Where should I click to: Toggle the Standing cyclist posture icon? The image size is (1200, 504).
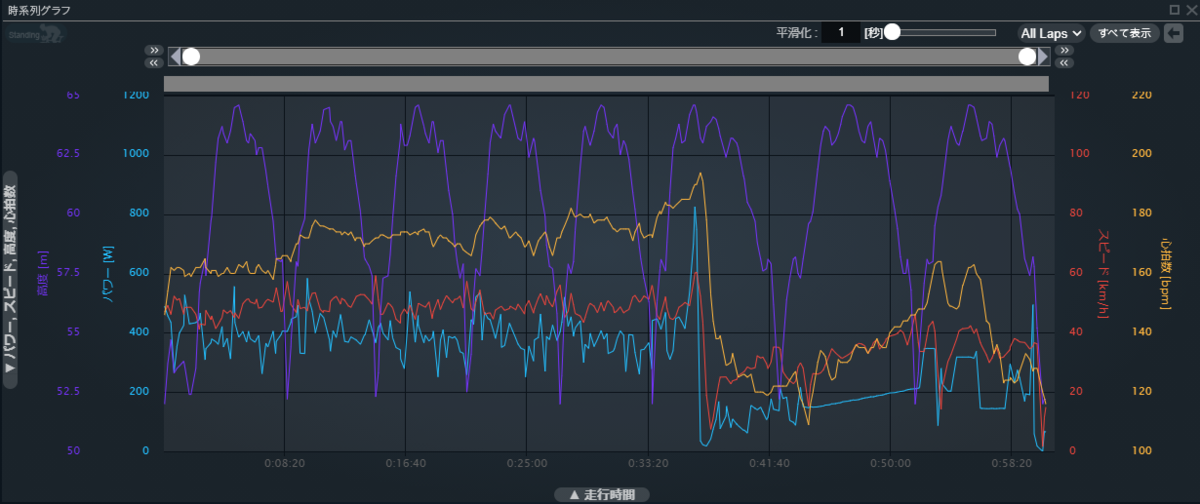[x=38, y=36]
